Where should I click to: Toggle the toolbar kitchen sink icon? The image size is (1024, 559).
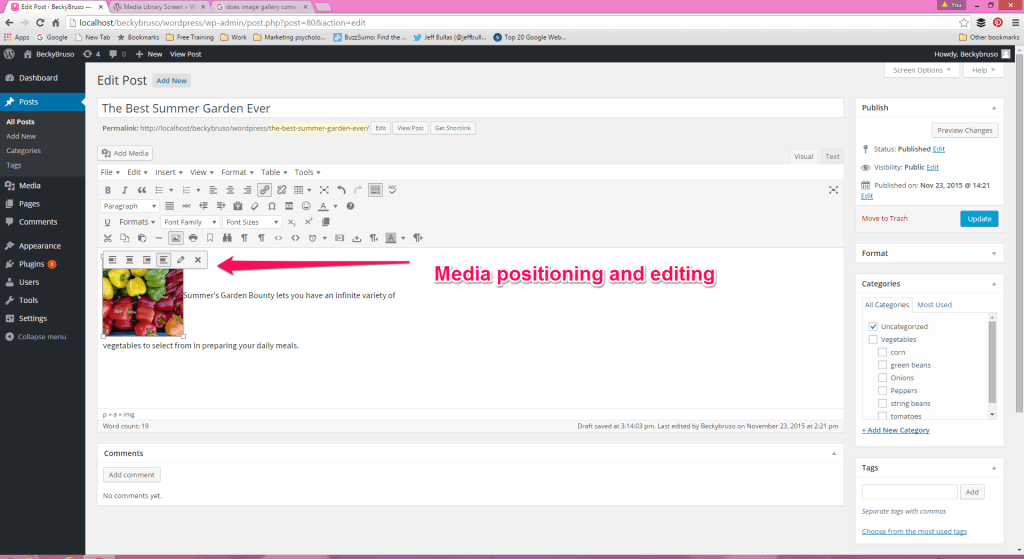[x=375, y=190]
